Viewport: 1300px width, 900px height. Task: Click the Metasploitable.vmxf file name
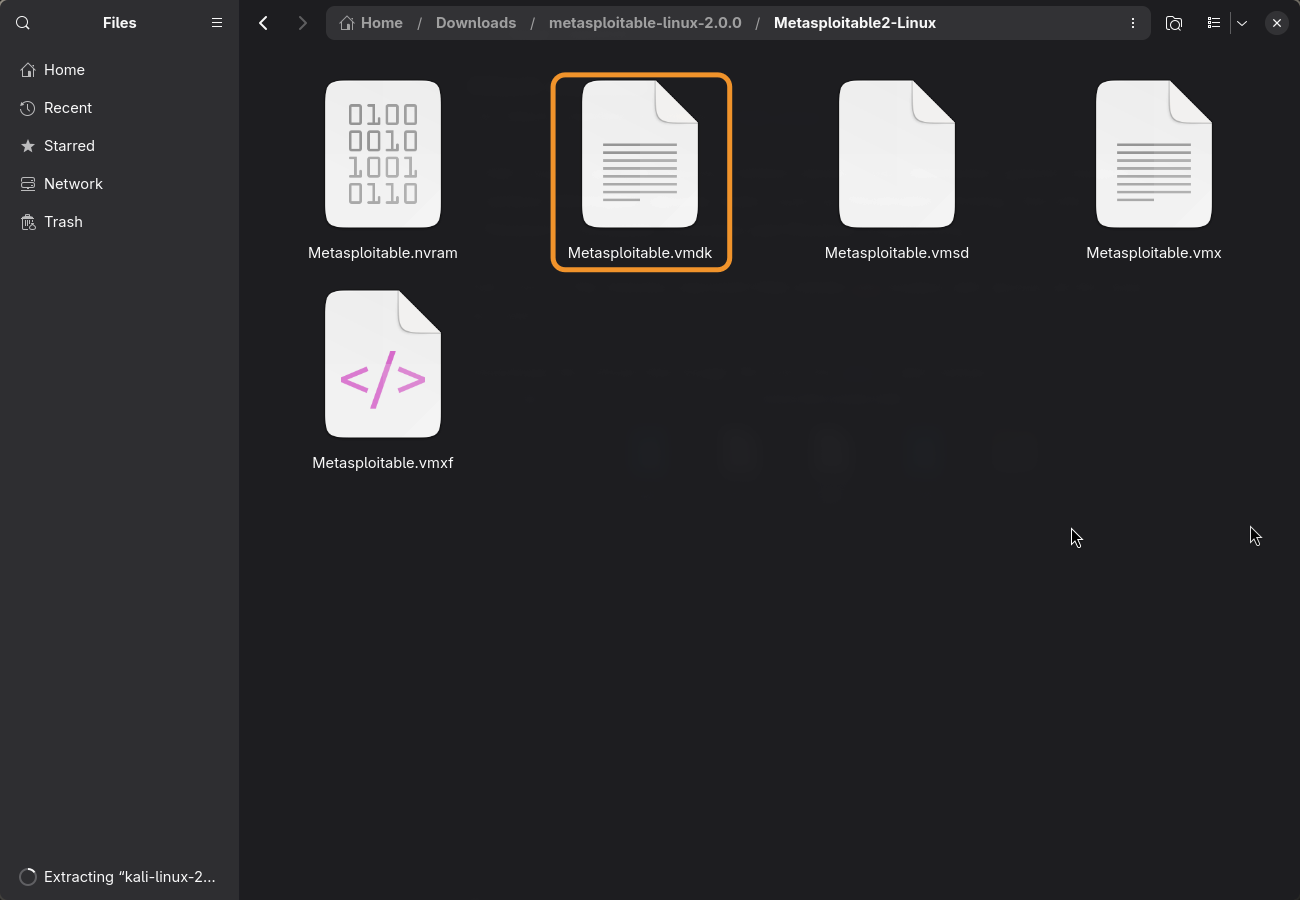point(383,463)
